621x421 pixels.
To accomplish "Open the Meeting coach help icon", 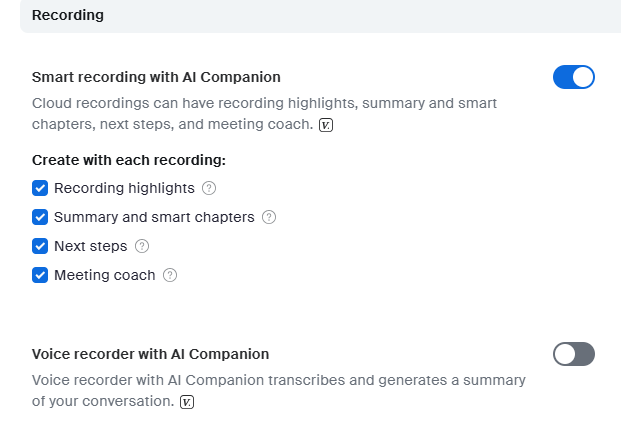I will [x=170, y=275].
